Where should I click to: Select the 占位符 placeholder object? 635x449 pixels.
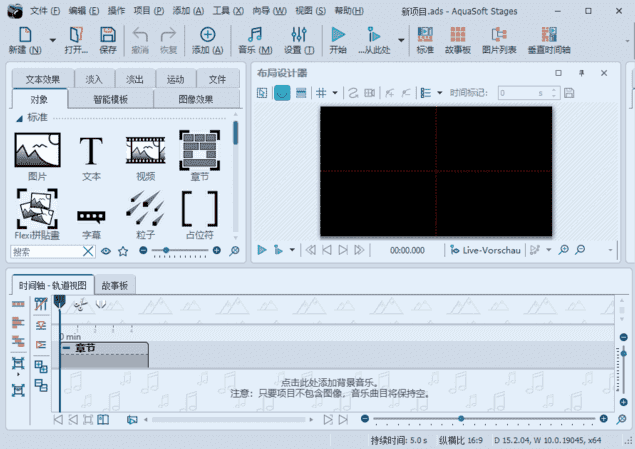(199, 215)
